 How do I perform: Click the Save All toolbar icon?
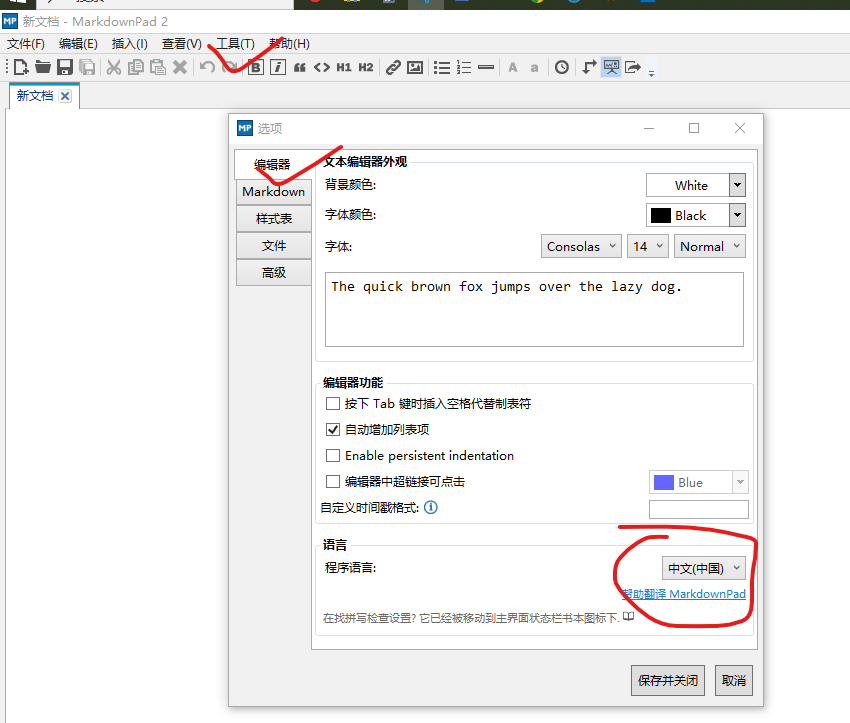pos(87,67)
